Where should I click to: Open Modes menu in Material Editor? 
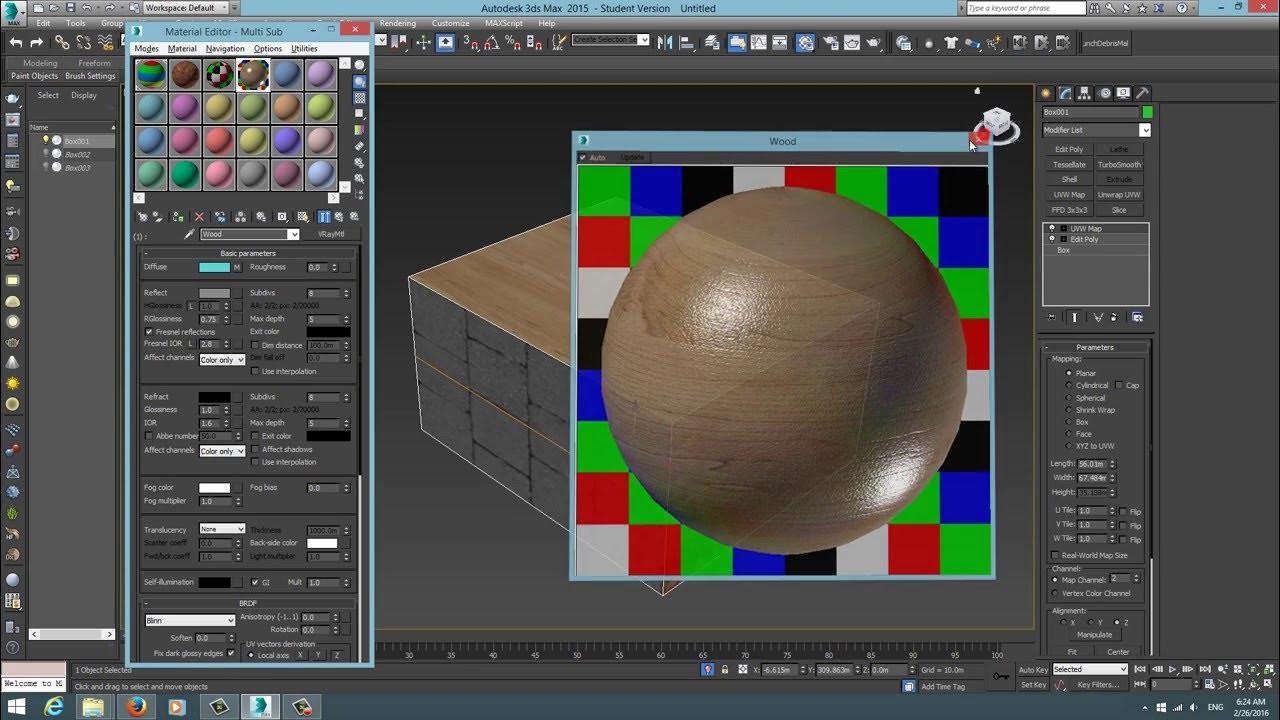pos(147,48)
